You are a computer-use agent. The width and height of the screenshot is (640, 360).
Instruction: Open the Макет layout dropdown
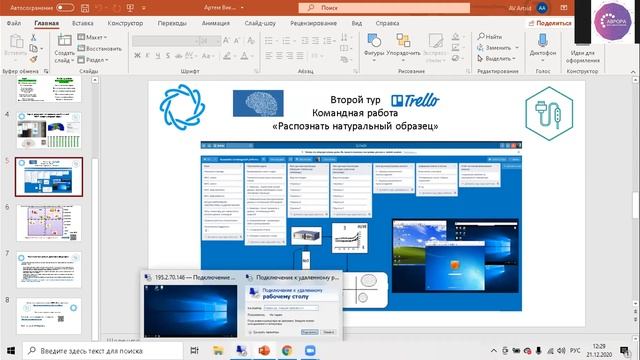pos(92,37)
